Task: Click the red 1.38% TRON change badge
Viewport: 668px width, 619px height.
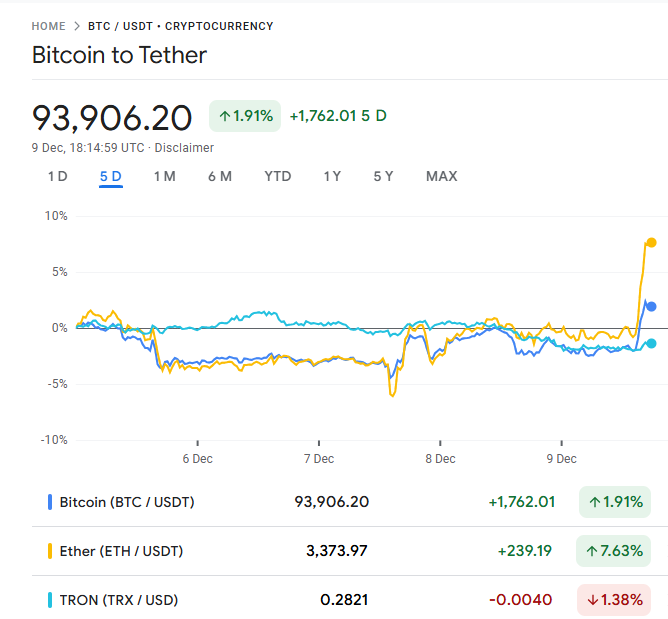Action: pyautogui.click(x=612, y=600)
